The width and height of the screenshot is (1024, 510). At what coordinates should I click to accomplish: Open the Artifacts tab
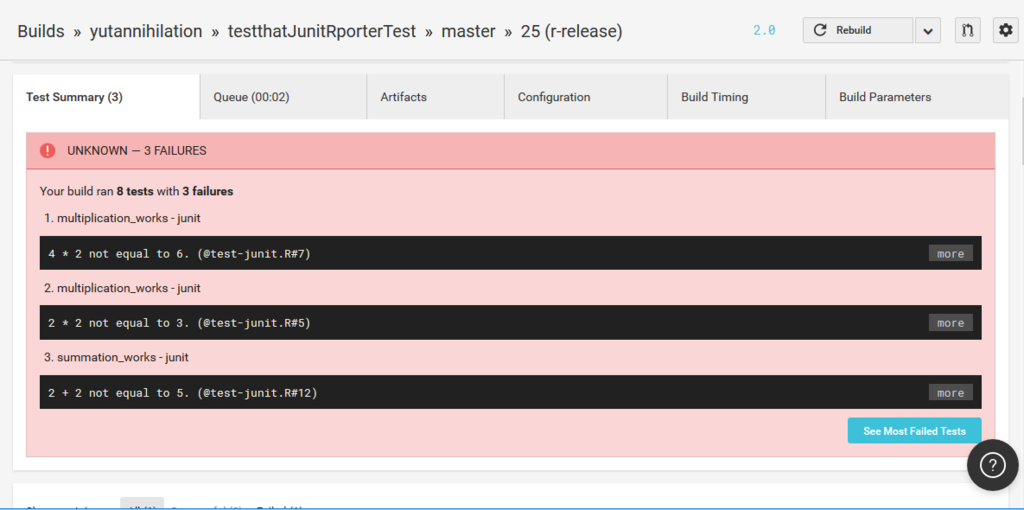click(x=436, y=97)
